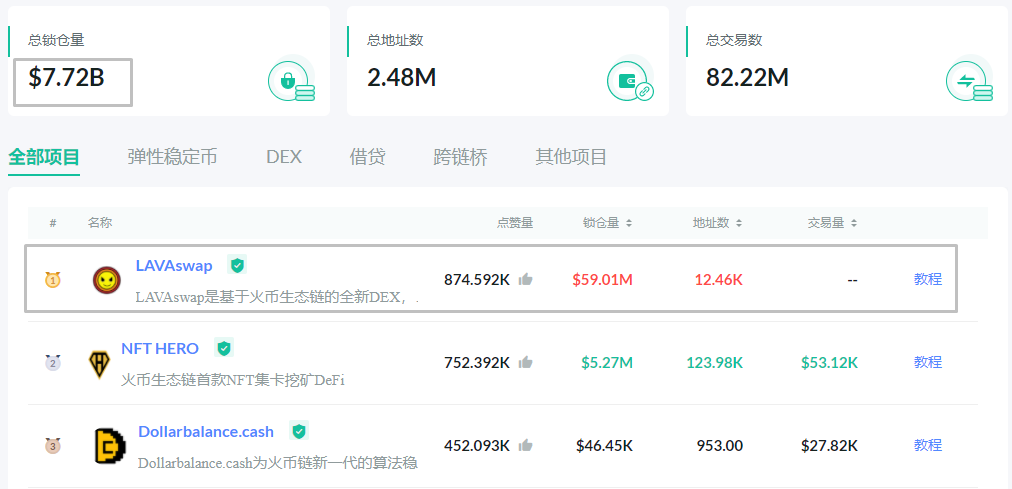Image resolution: width=1012 pixels, height=489 pixels.
Task: Open the 跨链桥 tab
Action: tap(460, 157)
